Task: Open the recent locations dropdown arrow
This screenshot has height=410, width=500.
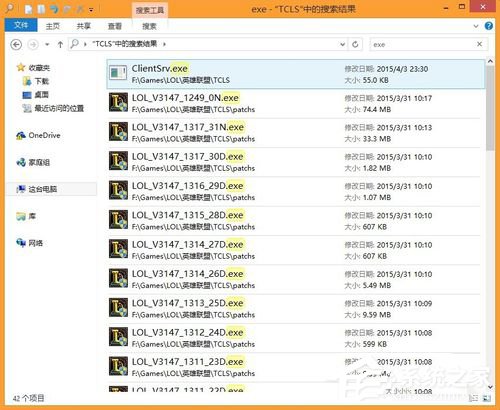Action: tap(47, 44)
